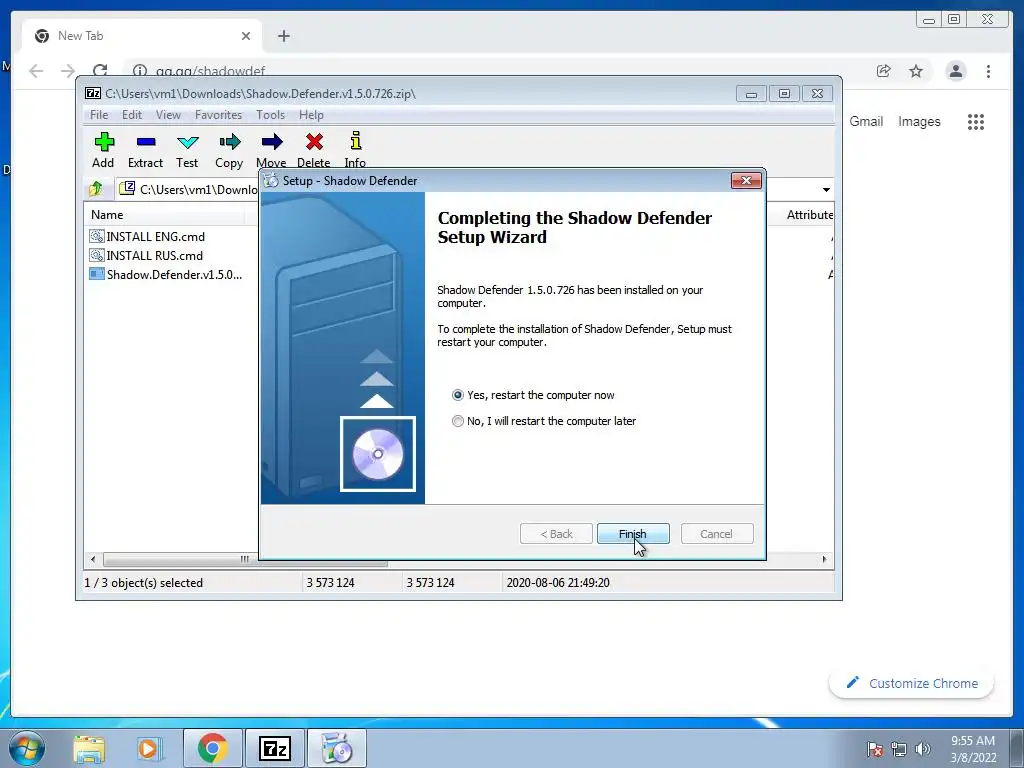The width and height of the screenshot is (1024, 768).
Task: Open Chrome's three-dot menu
Action: coord(988,71)
